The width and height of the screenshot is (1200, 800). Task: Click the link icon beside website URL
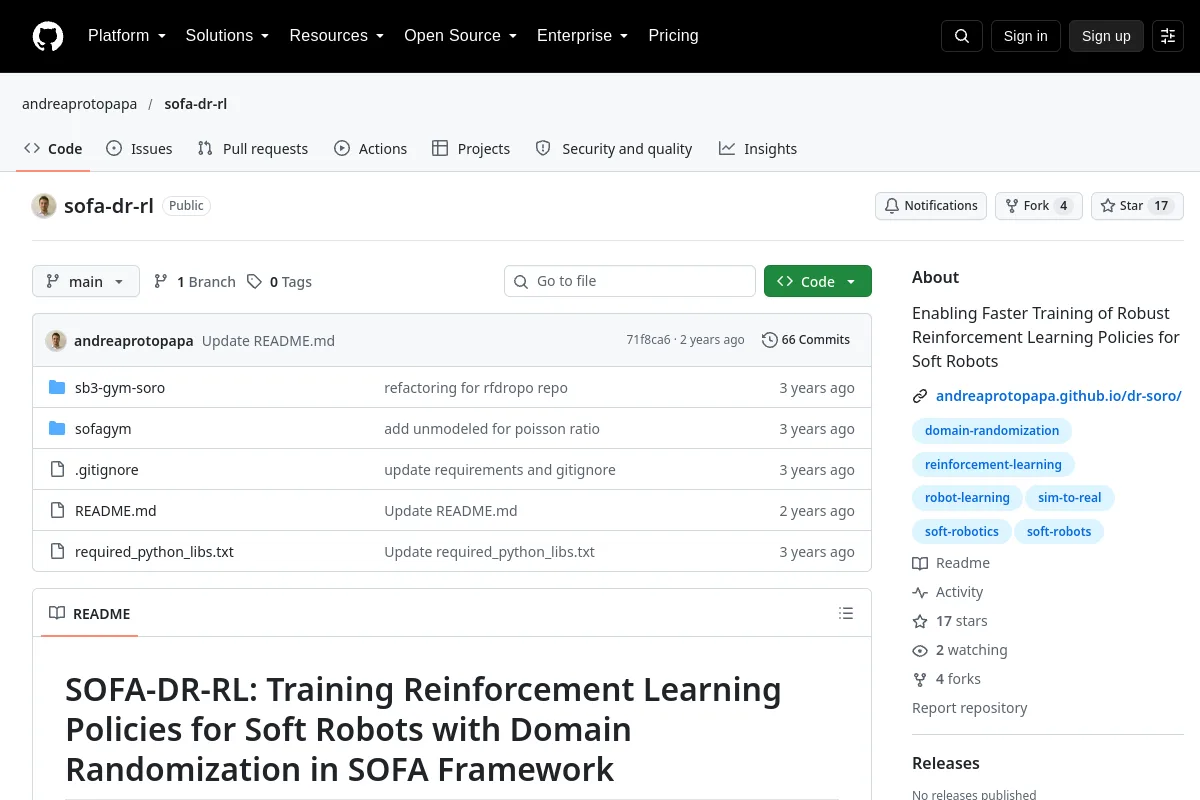(920, 396)
